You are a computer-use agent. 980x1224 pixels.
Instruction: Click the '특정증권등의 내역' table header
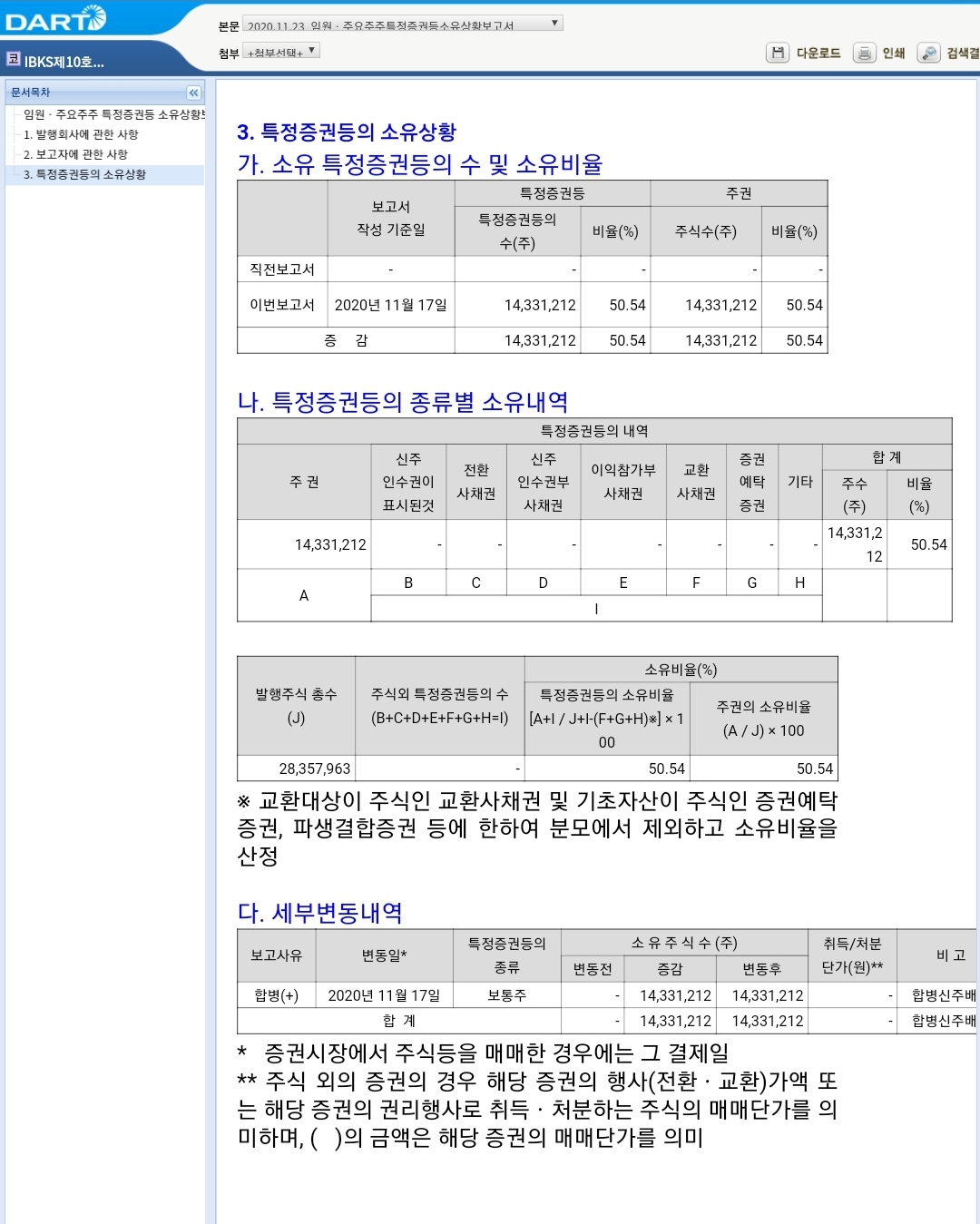click(594, 431)
